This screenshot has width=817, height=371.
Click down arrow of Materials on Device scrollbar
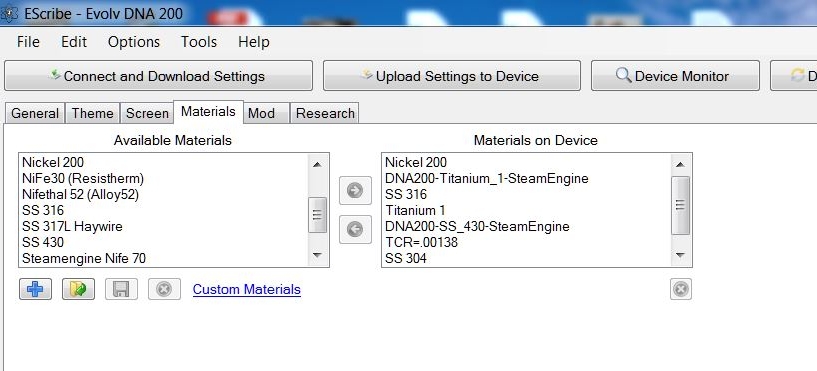pos(680,255)
